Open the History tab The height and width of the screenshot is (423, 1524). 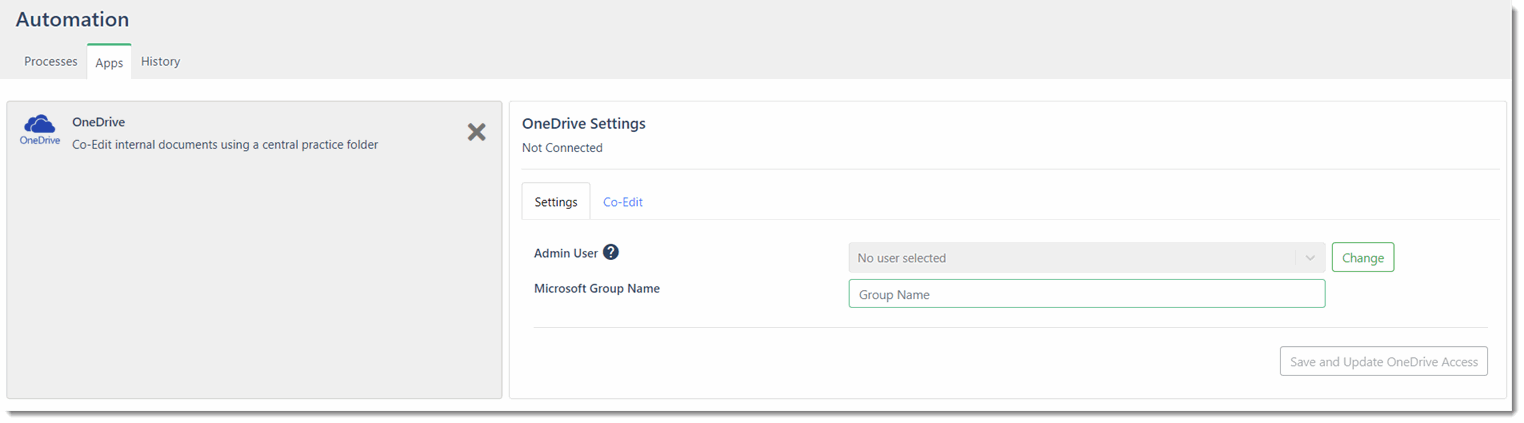click(x=160, y=62)
